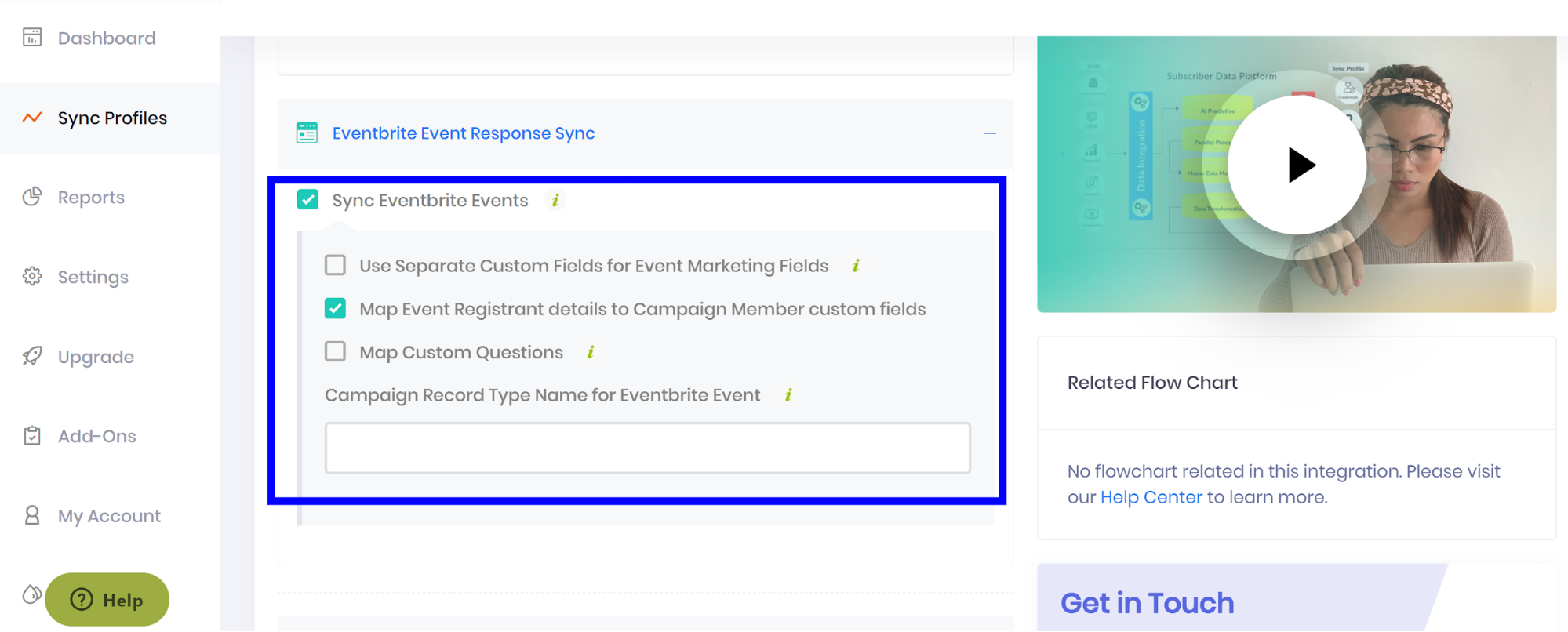Open My Account page
The height and width of the screenshot is (632, 1568).
click(x=109, y=516)
